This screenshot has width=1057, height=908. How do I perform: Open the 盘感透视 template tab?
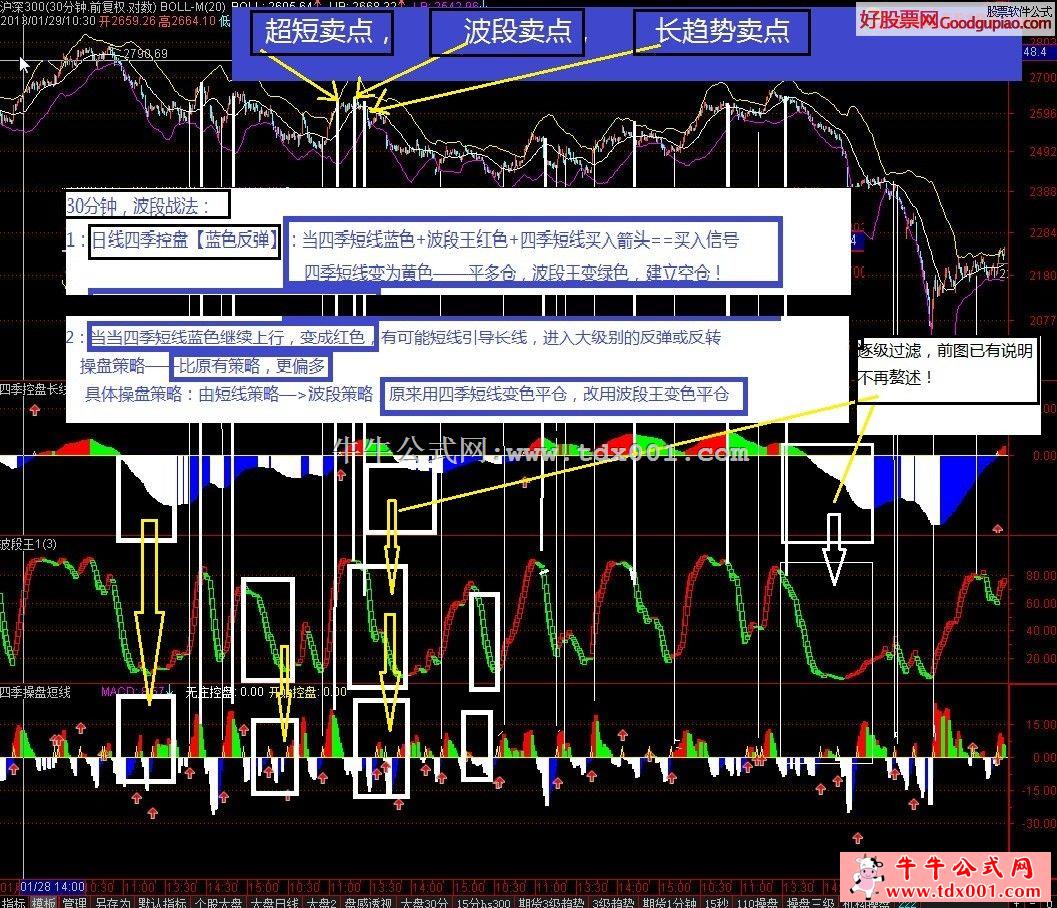pyautogui.click(x=368, y=903)
